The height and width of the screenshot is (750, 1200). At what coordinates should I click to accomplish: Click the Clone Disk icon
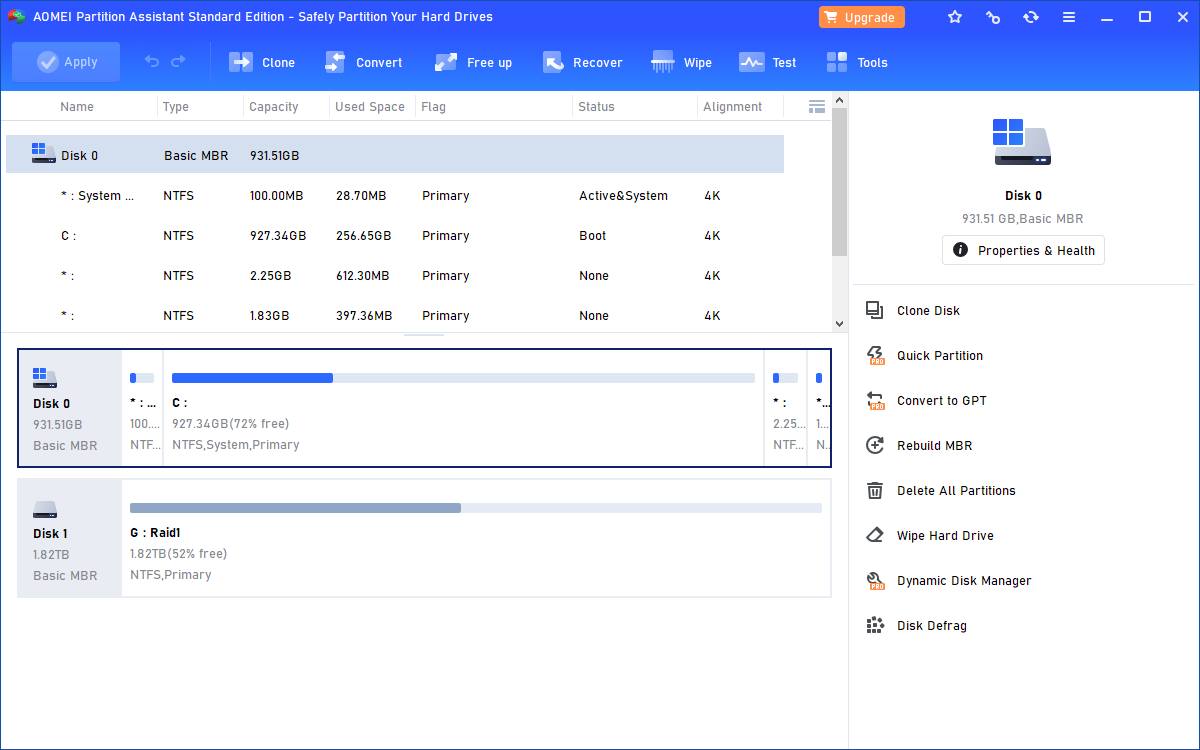[x=875, y=310]
